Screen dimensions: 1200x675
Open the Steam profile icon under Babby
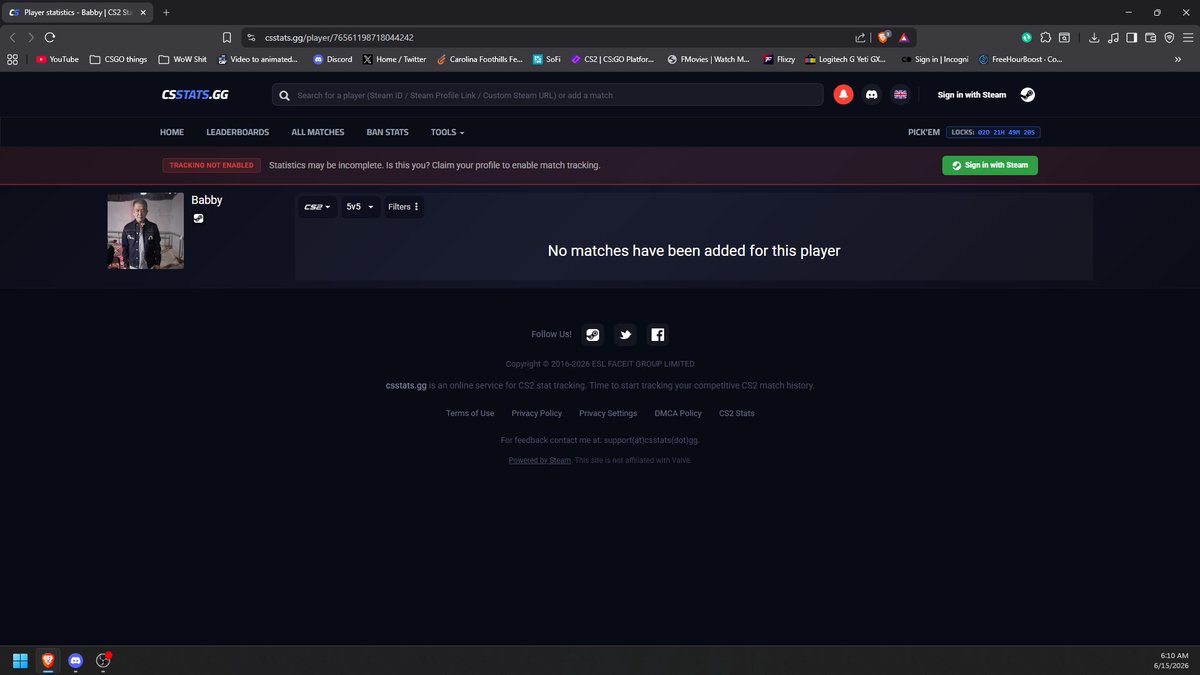[x=198, y=218]
